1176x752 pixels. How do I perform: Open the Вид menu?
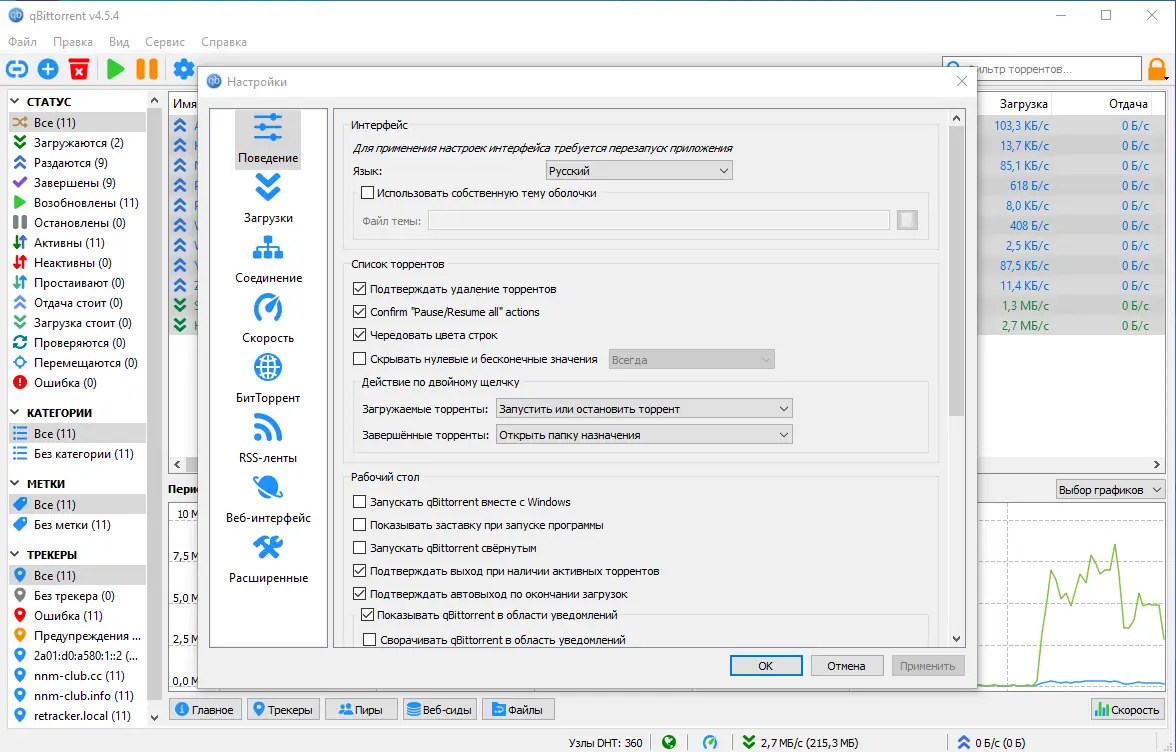pos(118,42)
